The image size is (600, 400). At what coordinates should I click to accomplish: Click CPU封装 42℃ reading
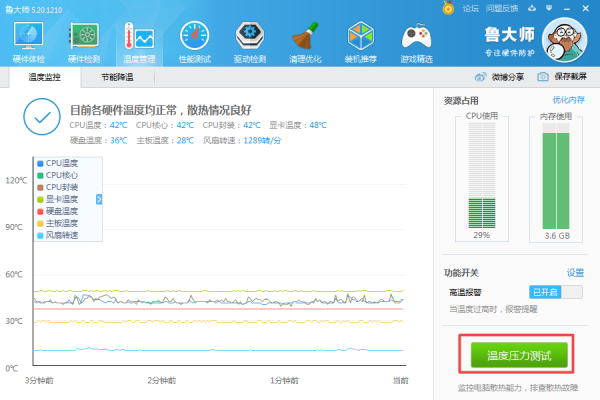coord(232,125)
